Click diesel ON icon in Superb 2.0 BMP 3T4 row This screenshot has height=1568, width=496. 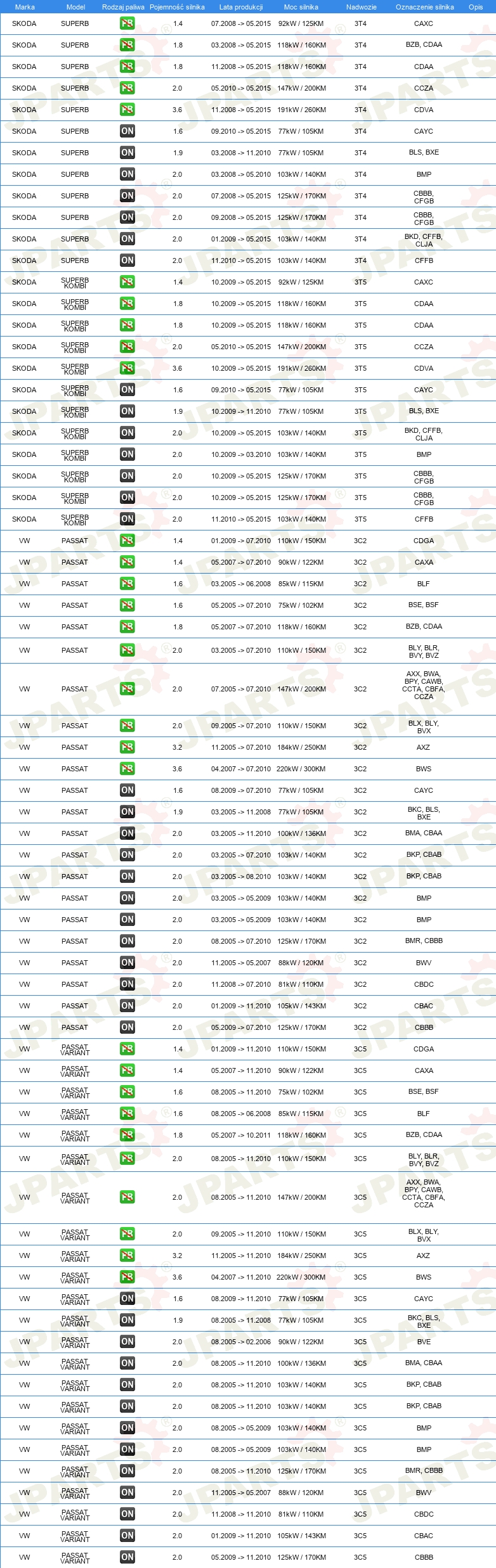127,174
